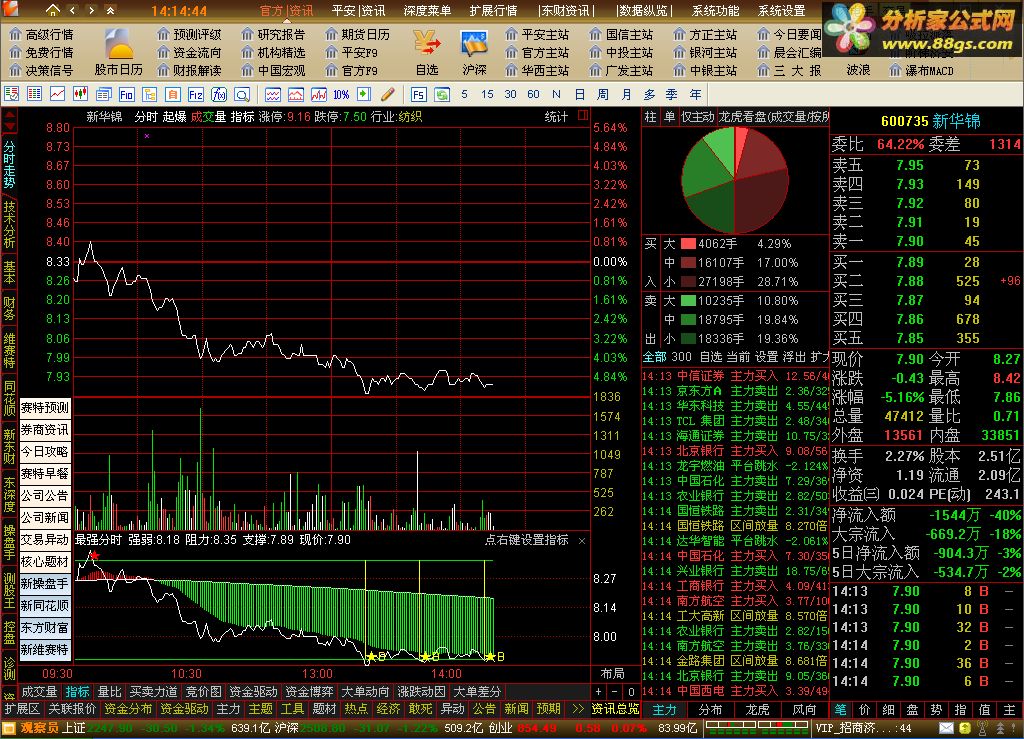
Task: Go to the home page icon
Action: (52, 10)
